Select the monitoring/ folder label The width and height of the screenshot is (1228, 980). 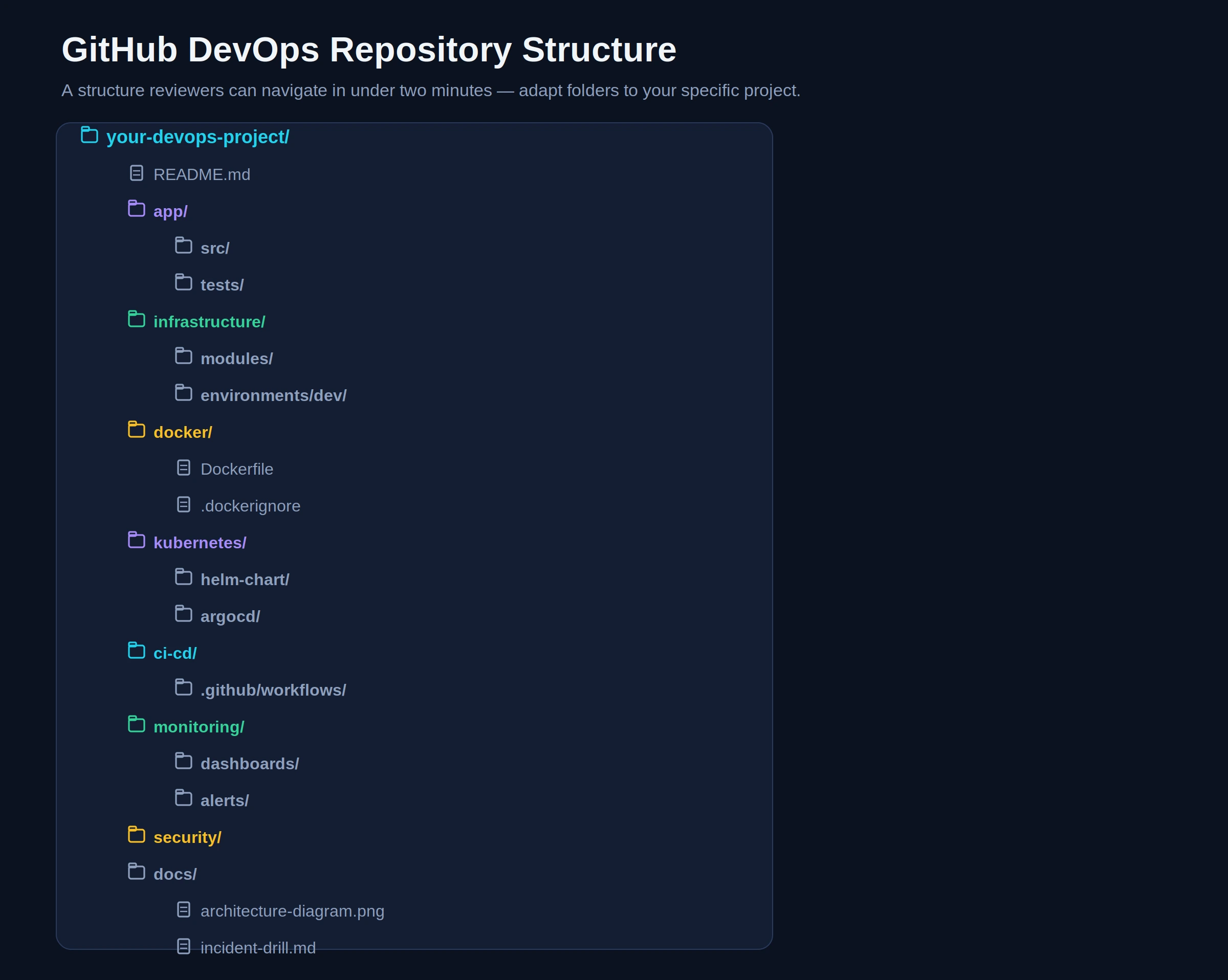pos(199,727)
